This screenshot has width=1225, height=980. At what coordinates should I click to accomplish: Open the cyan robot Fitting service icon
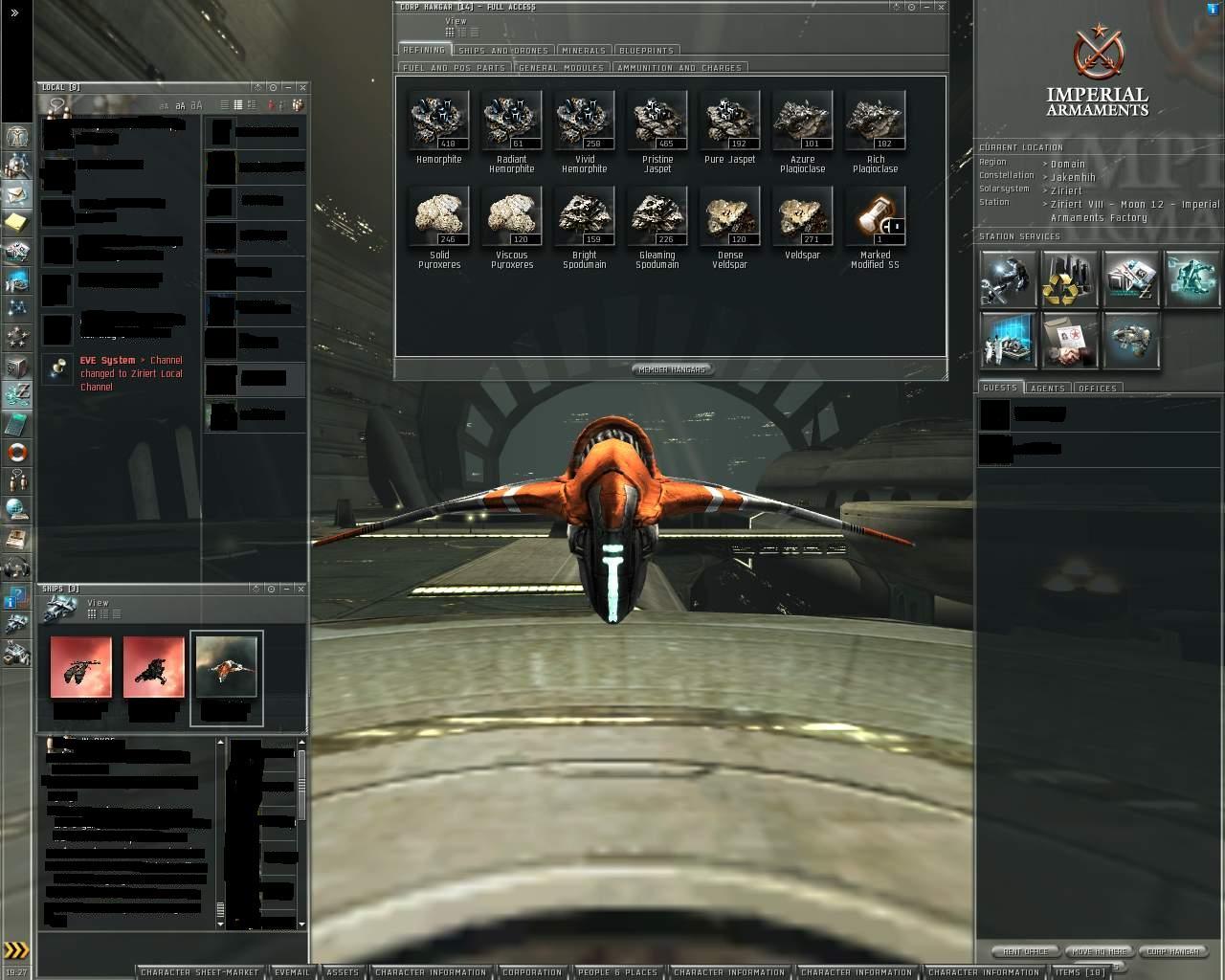pyautogui.click(x=1192, y=278)
